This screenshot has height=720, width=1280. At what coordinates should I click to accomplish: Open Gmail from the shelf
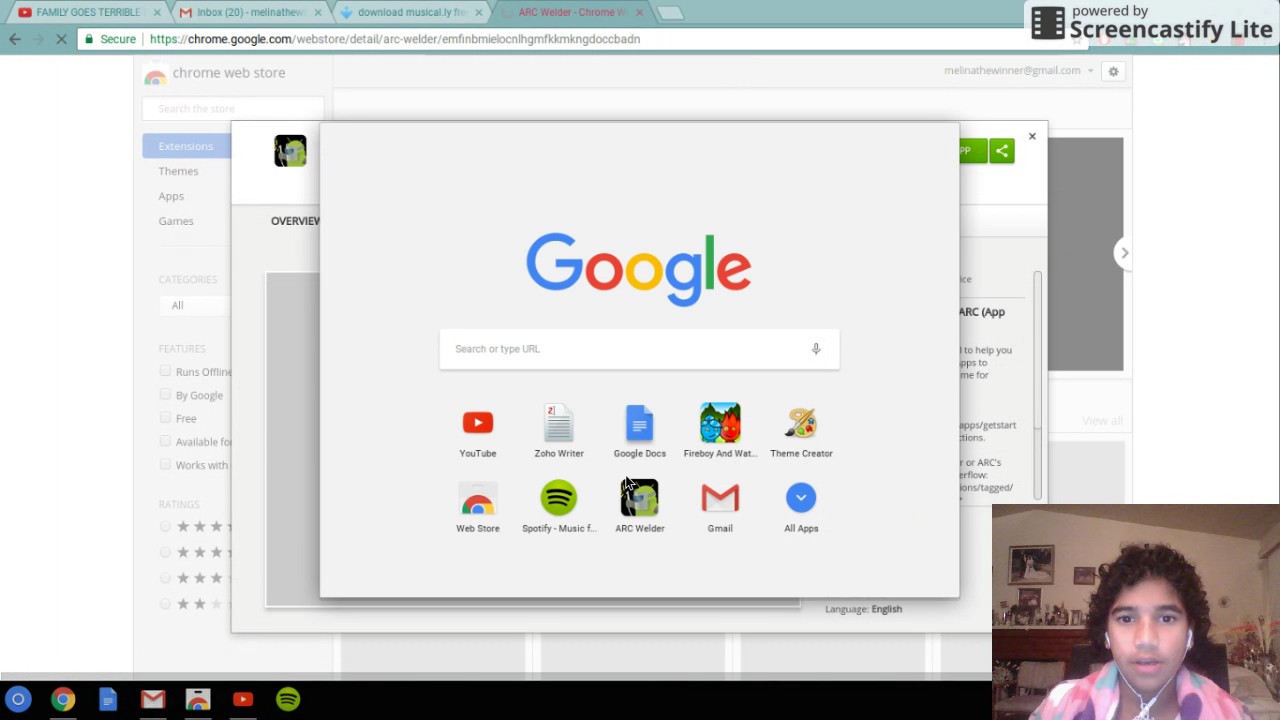click(x=153, y=700)
